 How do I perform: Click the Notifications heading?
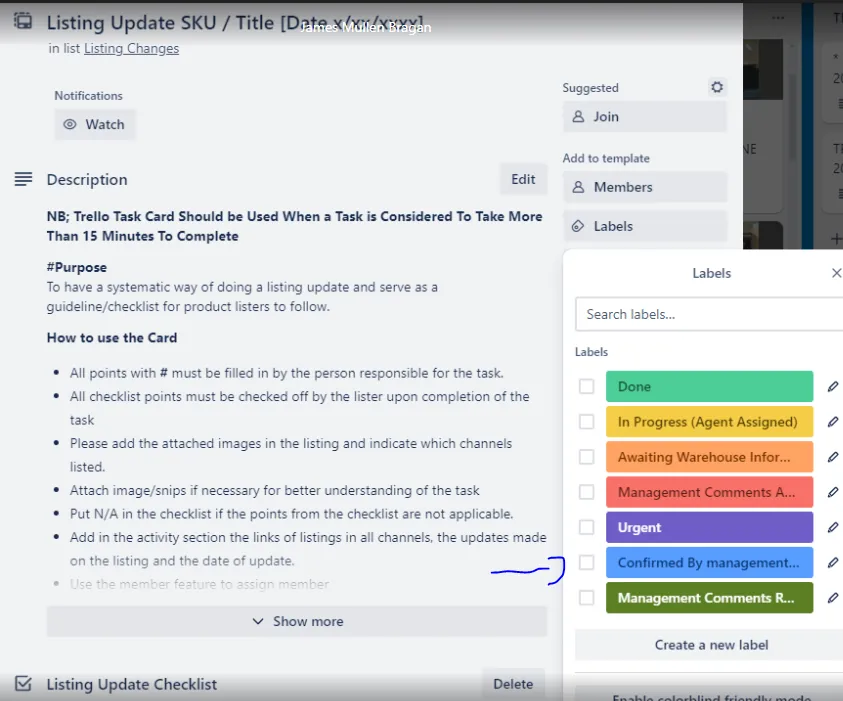click(88, 96)
